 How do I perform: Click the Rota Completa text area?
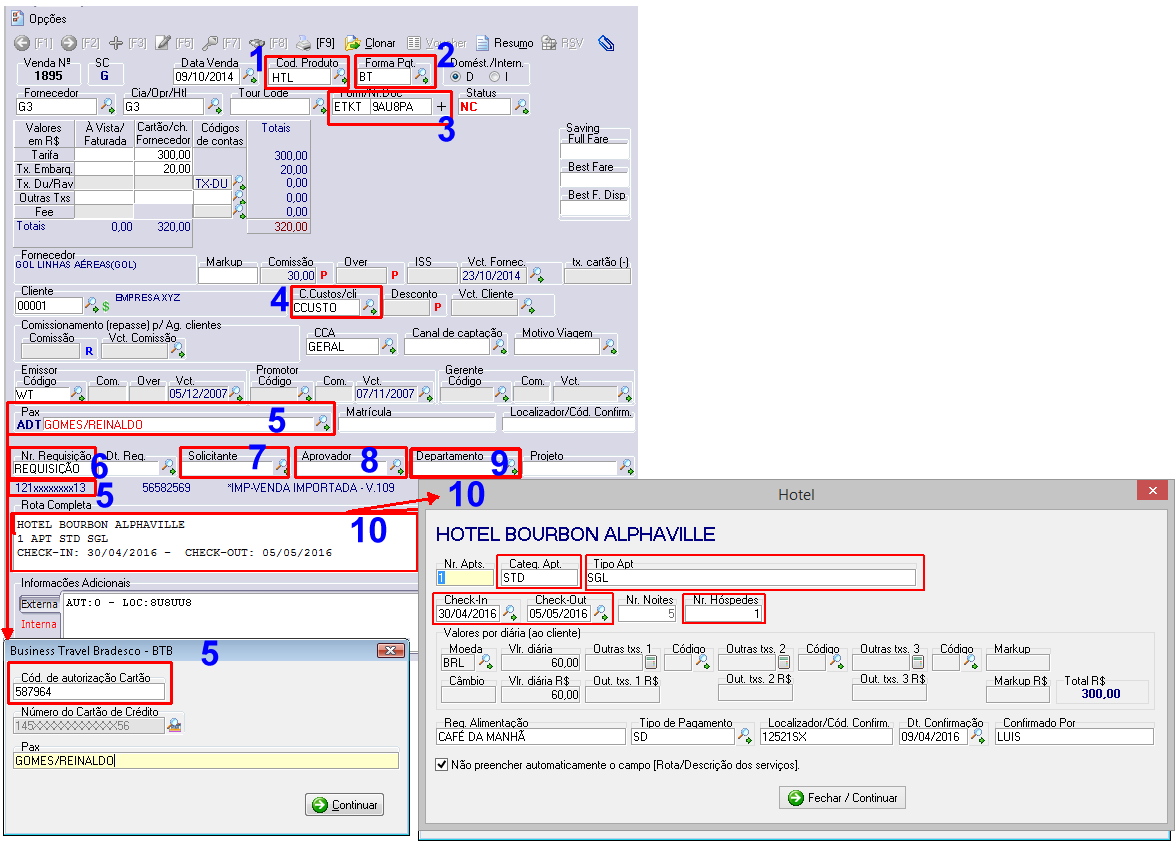point(215,542)
